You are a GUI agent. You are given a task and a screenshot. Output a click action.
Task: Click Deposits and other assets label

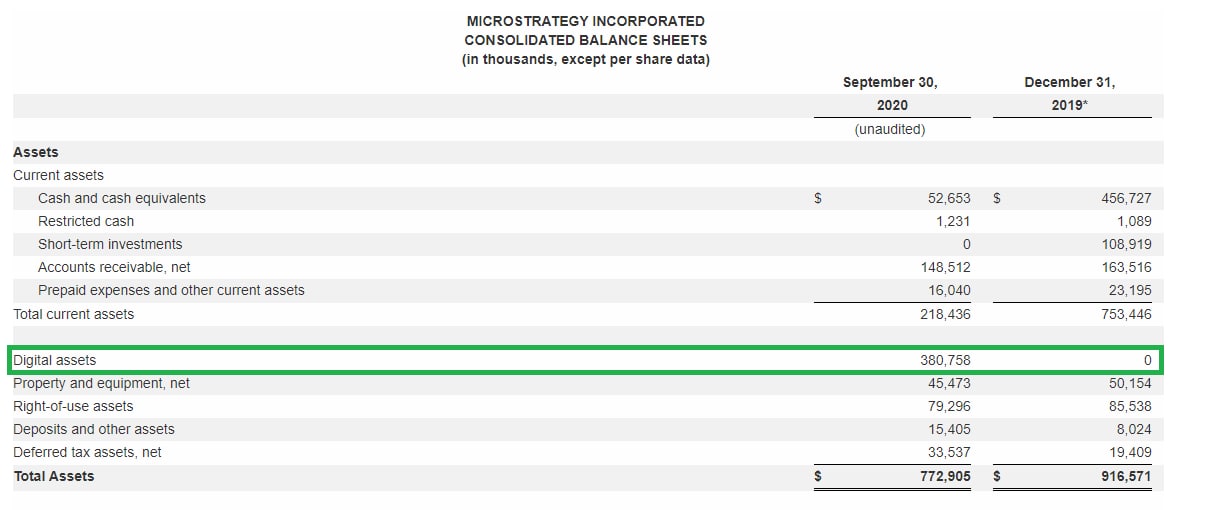(93, 429)
